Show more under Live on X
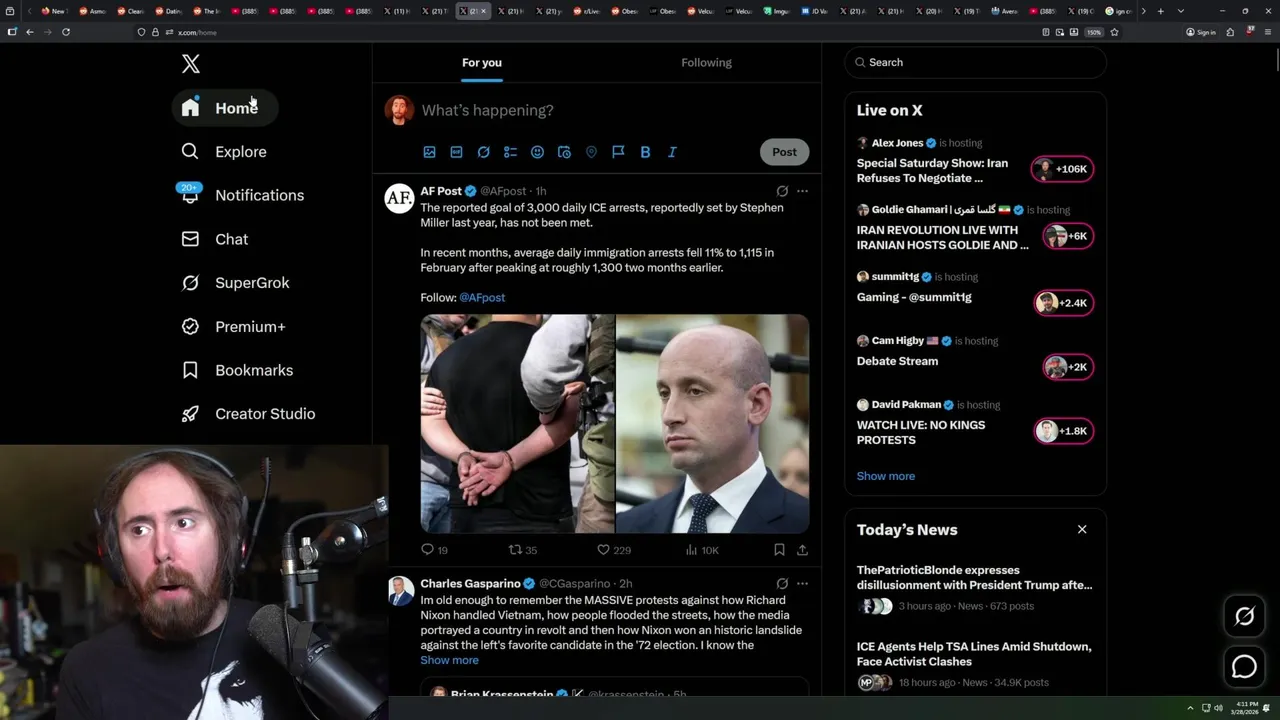The height and width of the screenshot is (720, 1280). coord(886,476)
